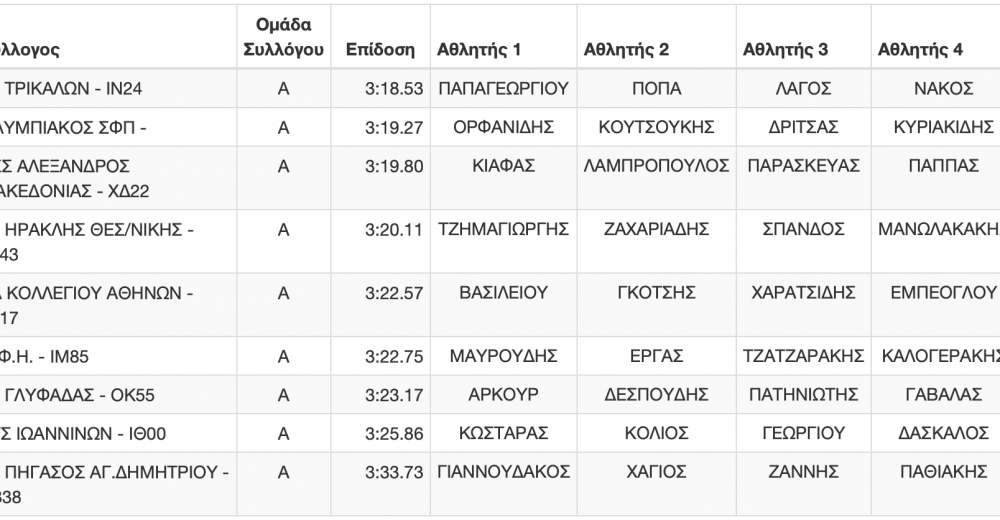Select athlete ΤΖΗΜΑΓΙΩΡΓΗΣ cell
1000x520 pixels.
504,229
